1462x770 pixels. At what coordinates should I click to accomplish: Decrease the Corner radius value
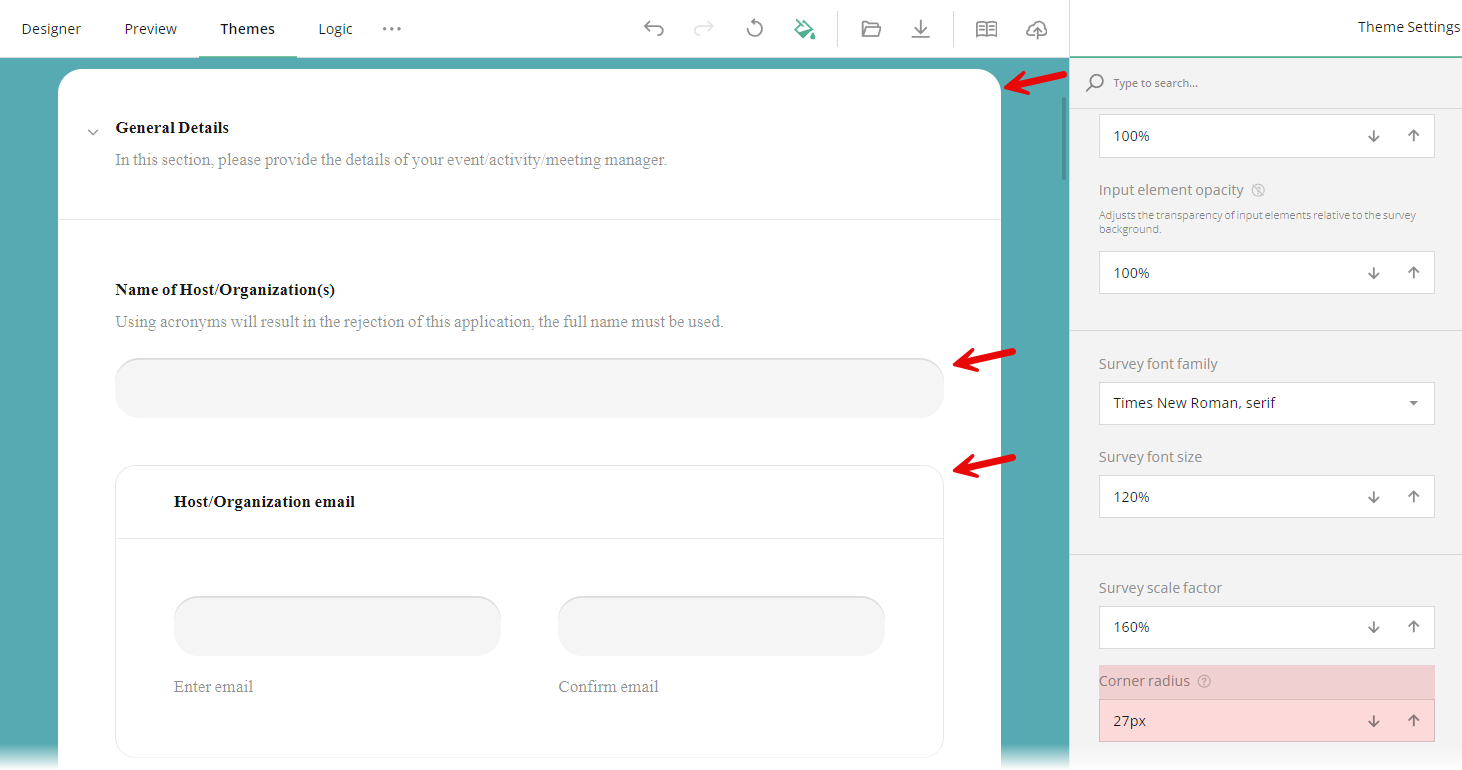(x=1374, y=720)
